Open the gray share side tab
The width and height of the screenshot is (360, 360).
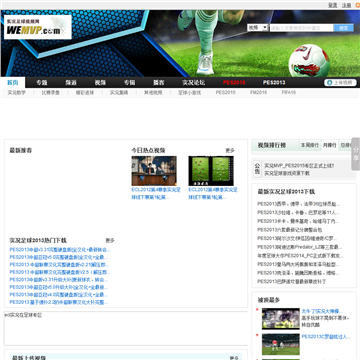pos(356,154)
